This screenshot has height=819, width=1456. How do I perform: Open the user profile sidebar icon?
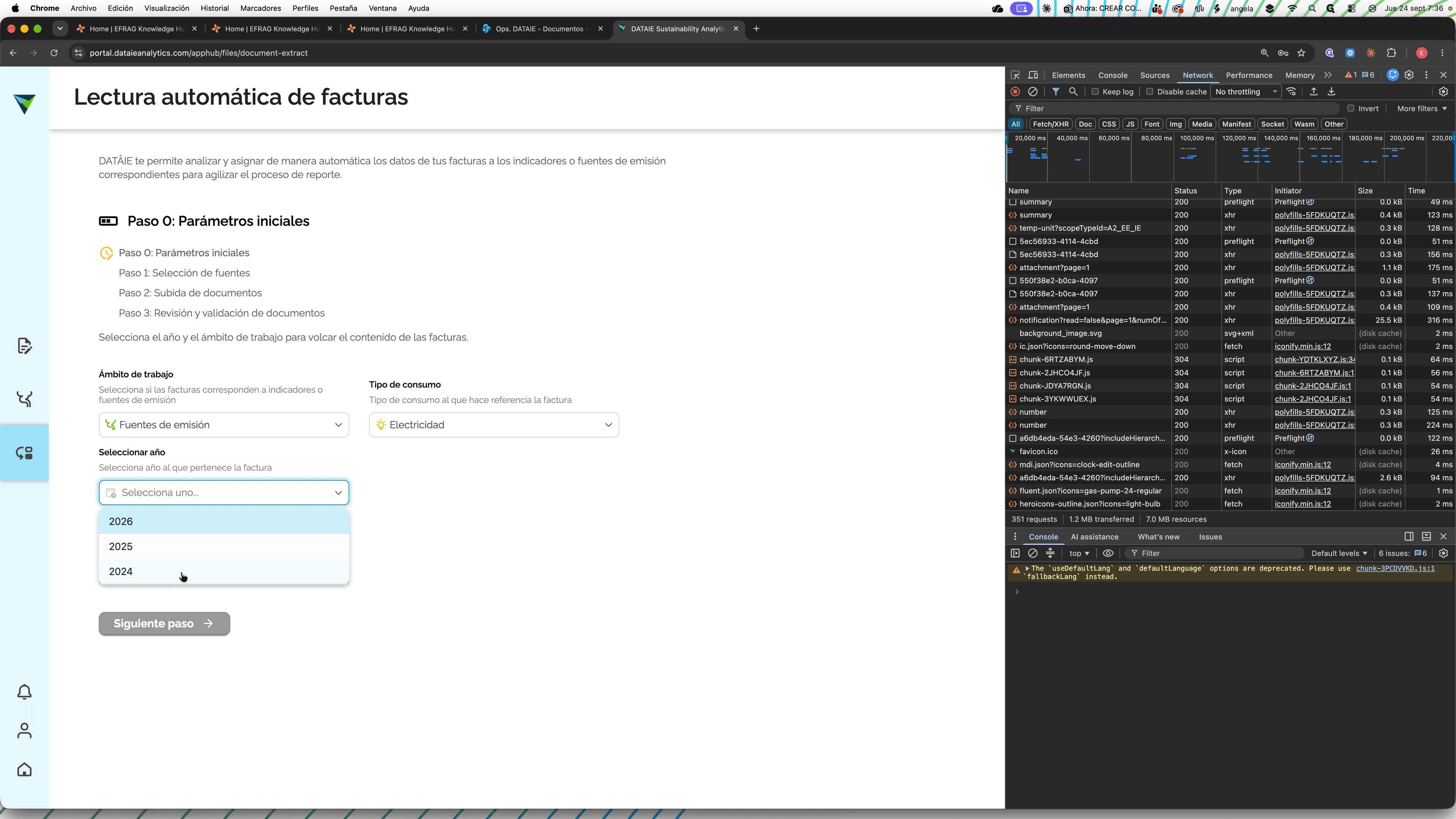tap(24, 730)
